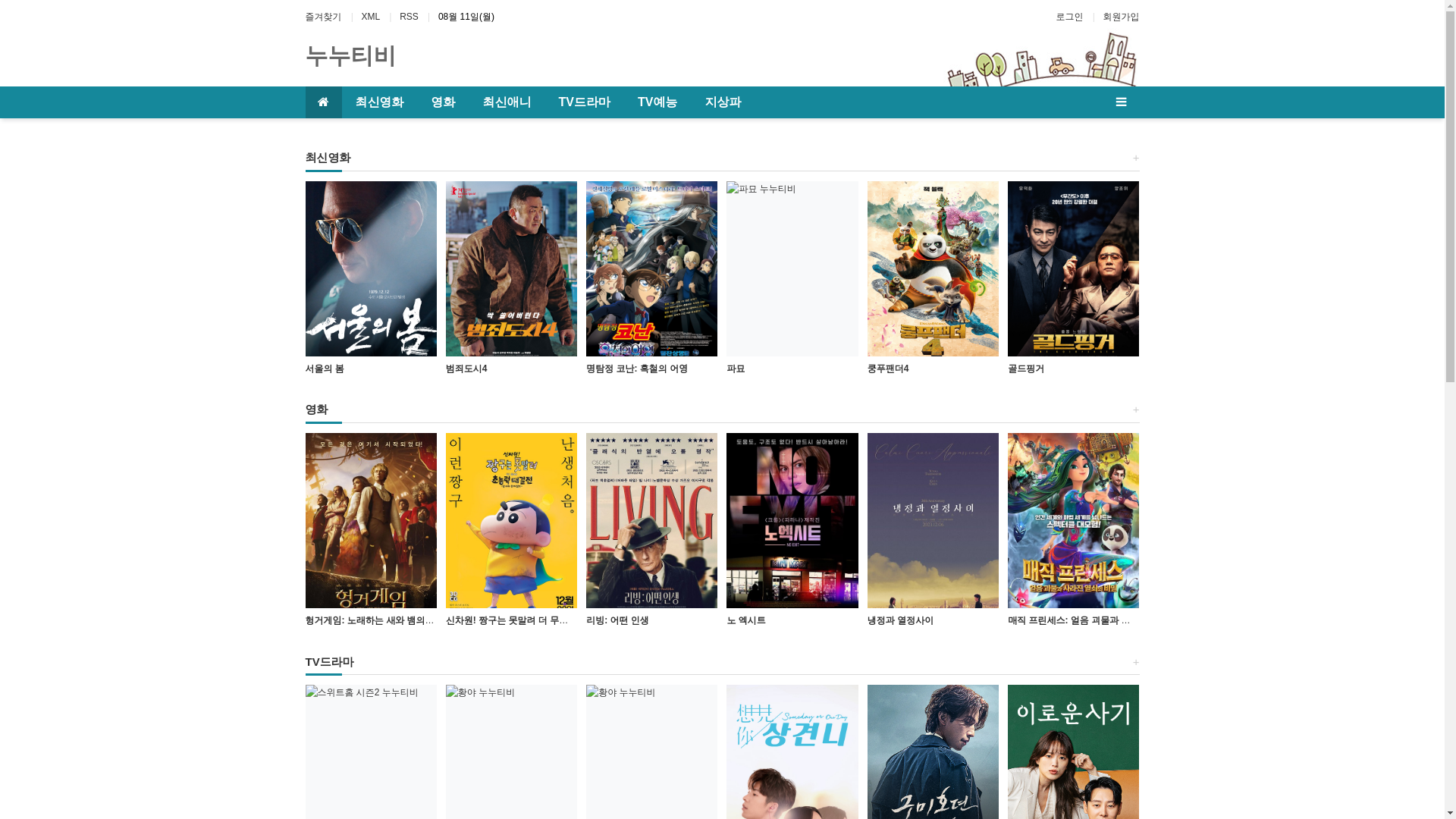Open the 최신애니 menu tab

(x=507, y=102)
